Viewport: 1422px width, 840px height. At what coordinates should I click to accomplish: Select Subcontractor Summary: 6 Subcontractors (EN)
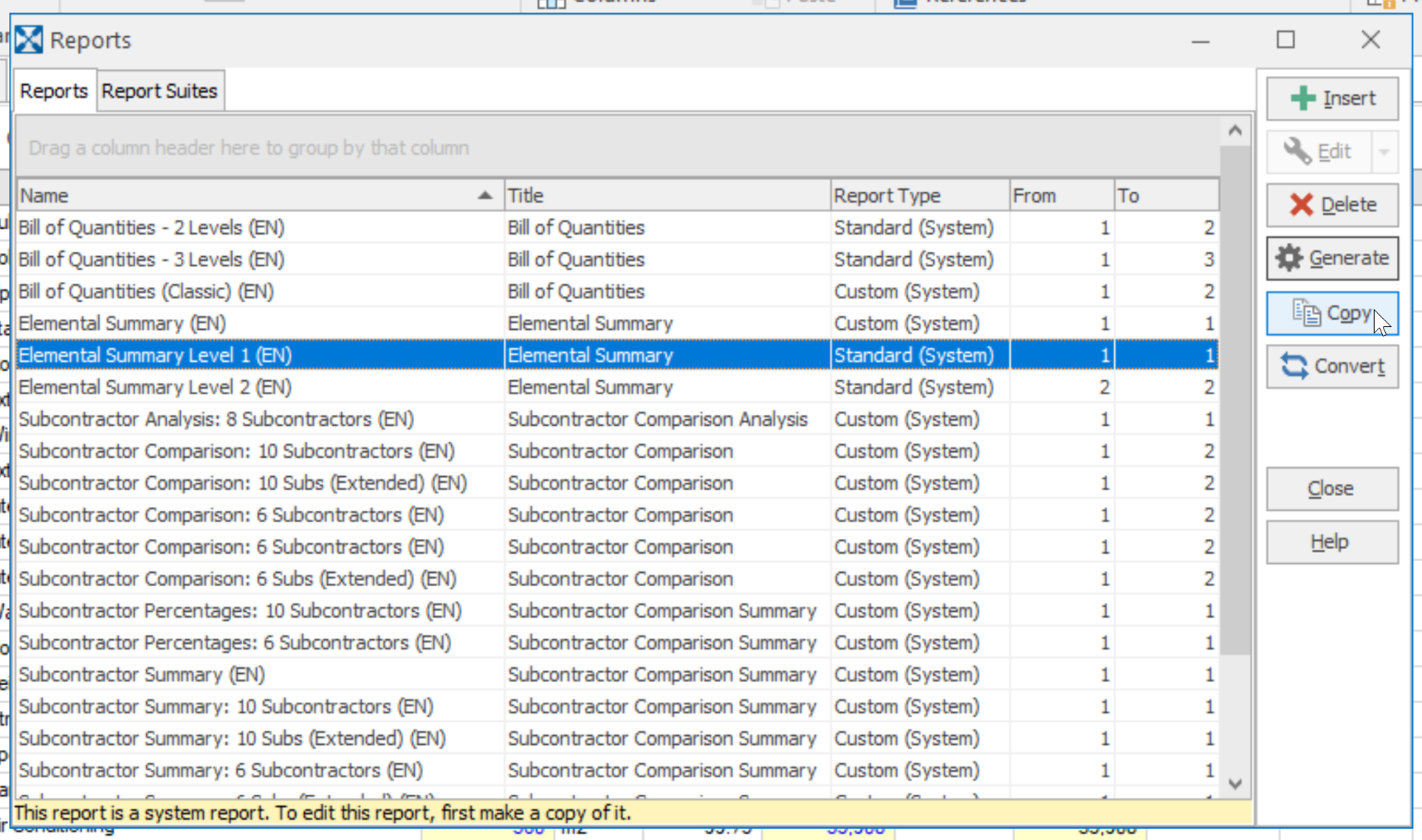pos(617,770)
